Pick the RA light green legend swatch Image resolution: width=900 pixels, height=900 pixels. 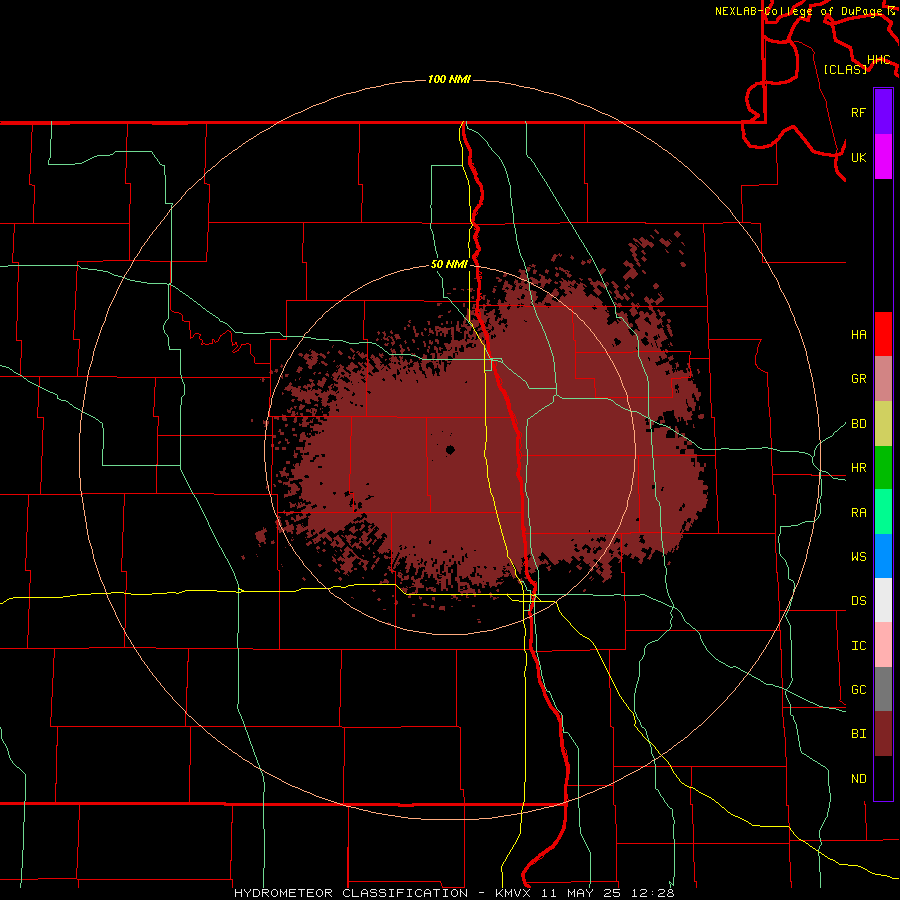coord(883,512)
